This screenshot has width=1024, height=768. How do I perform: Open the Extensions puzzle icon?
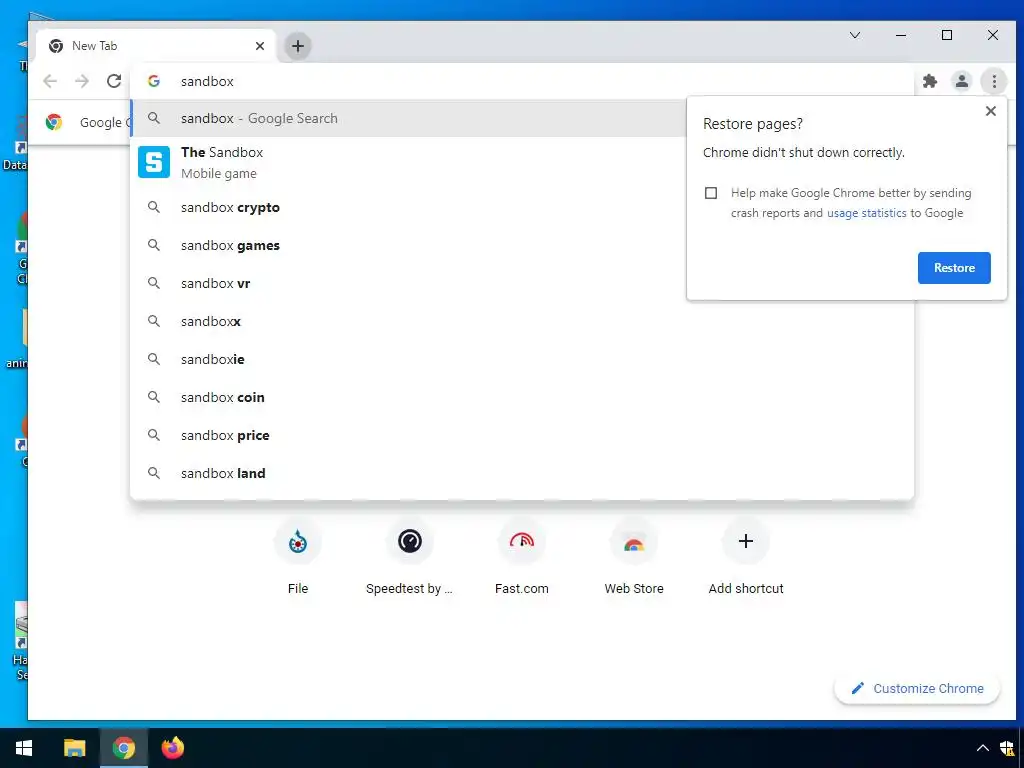930,81
